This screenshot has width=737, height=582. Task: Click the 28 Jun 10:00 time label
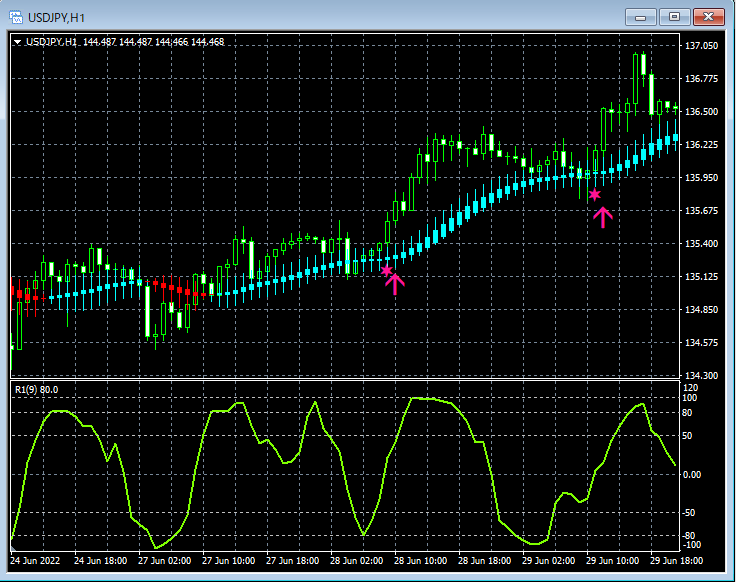click(x=420, y=561)
